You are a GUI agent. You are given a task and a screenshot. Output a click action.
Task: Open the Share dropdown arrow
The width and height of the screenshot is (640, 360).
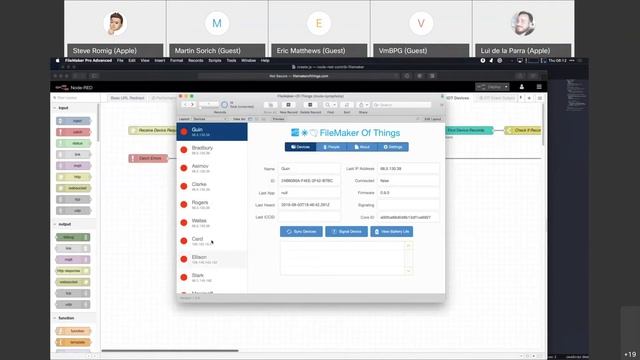click(x=367, y=105)
